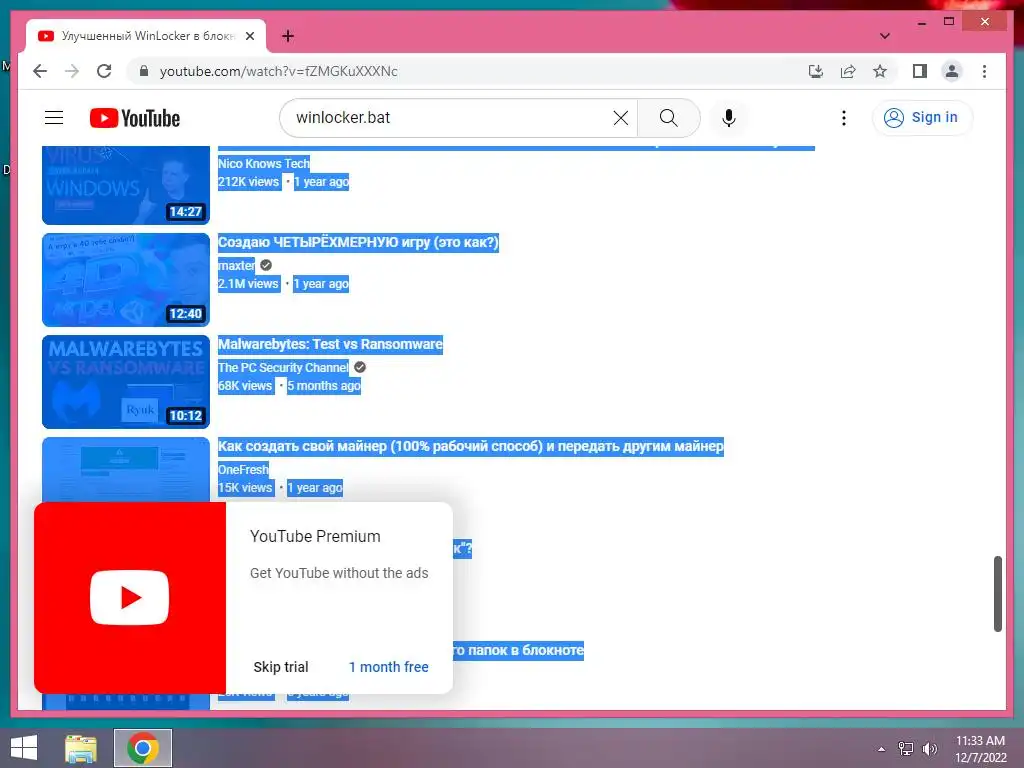The image size is (1024, 768).
Task: Open File Explorer from taskbar
Action: point(81,748)
